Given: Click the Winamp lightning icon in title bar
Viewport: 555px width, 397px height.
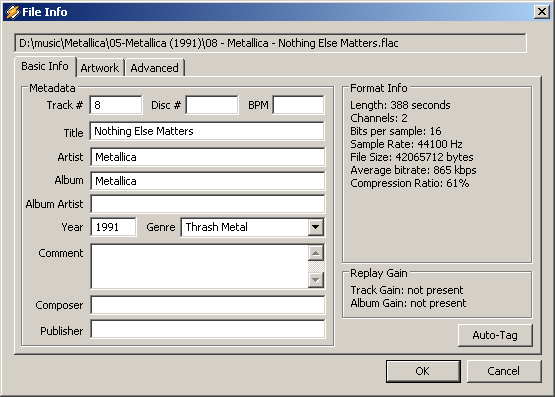Looking at the screenshot, I should pos(12,12).
